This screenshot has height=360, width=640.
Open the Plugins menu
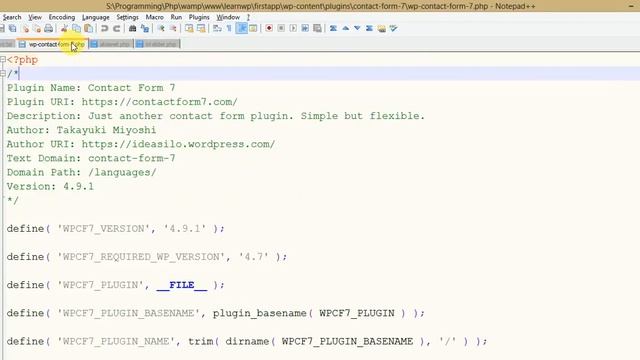pyautogui.click(x=199, y=17)
